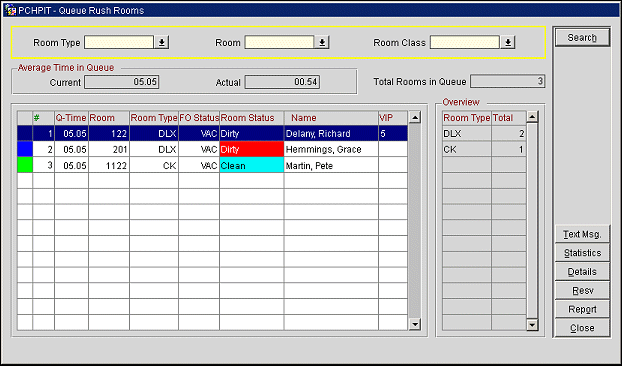Click the red Dirty status for room 201
This screenshot has width=622, height=366.
click(251, 149)
